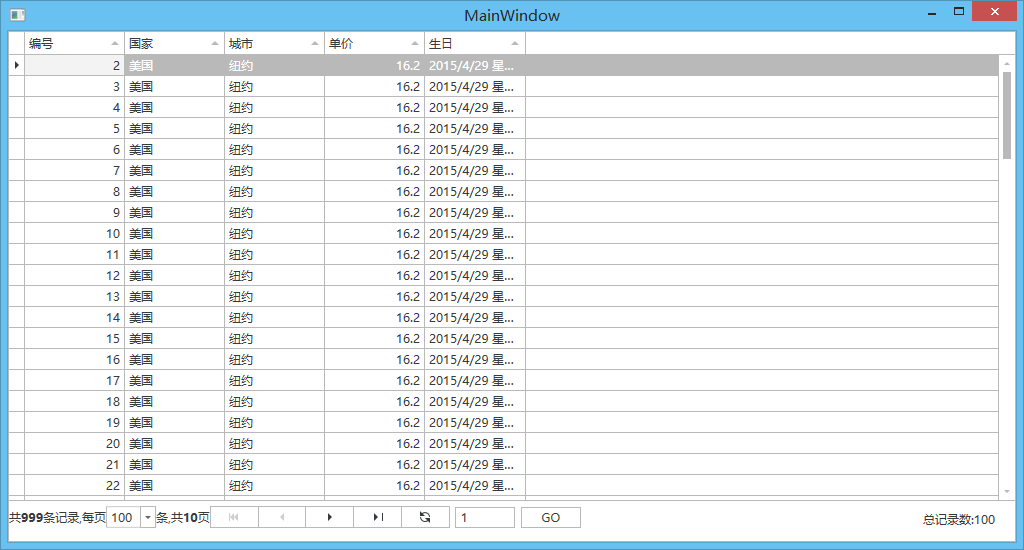Image resolution: width=1024 pixels, height=550 pixels.
Task: Select the 生日 cell in row 9
Action: click(475, 212)
